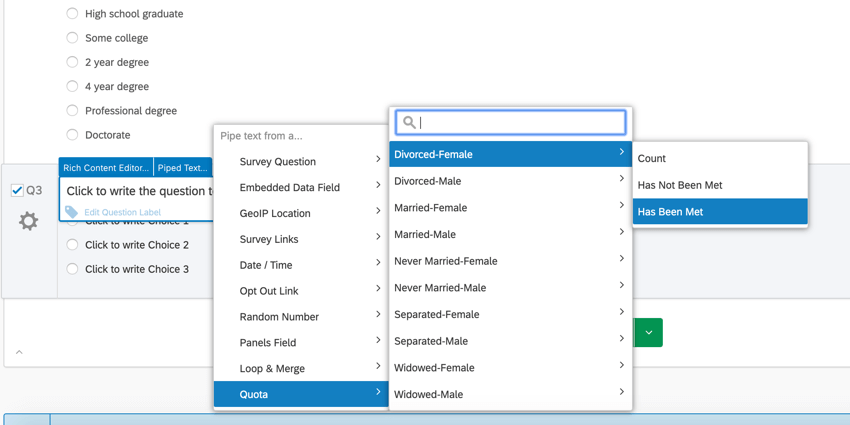Viewport: 850px width, 425px height.
Task: Open the green dropdown arrow button
Action: pyautogui.click(x=648, y=332)
